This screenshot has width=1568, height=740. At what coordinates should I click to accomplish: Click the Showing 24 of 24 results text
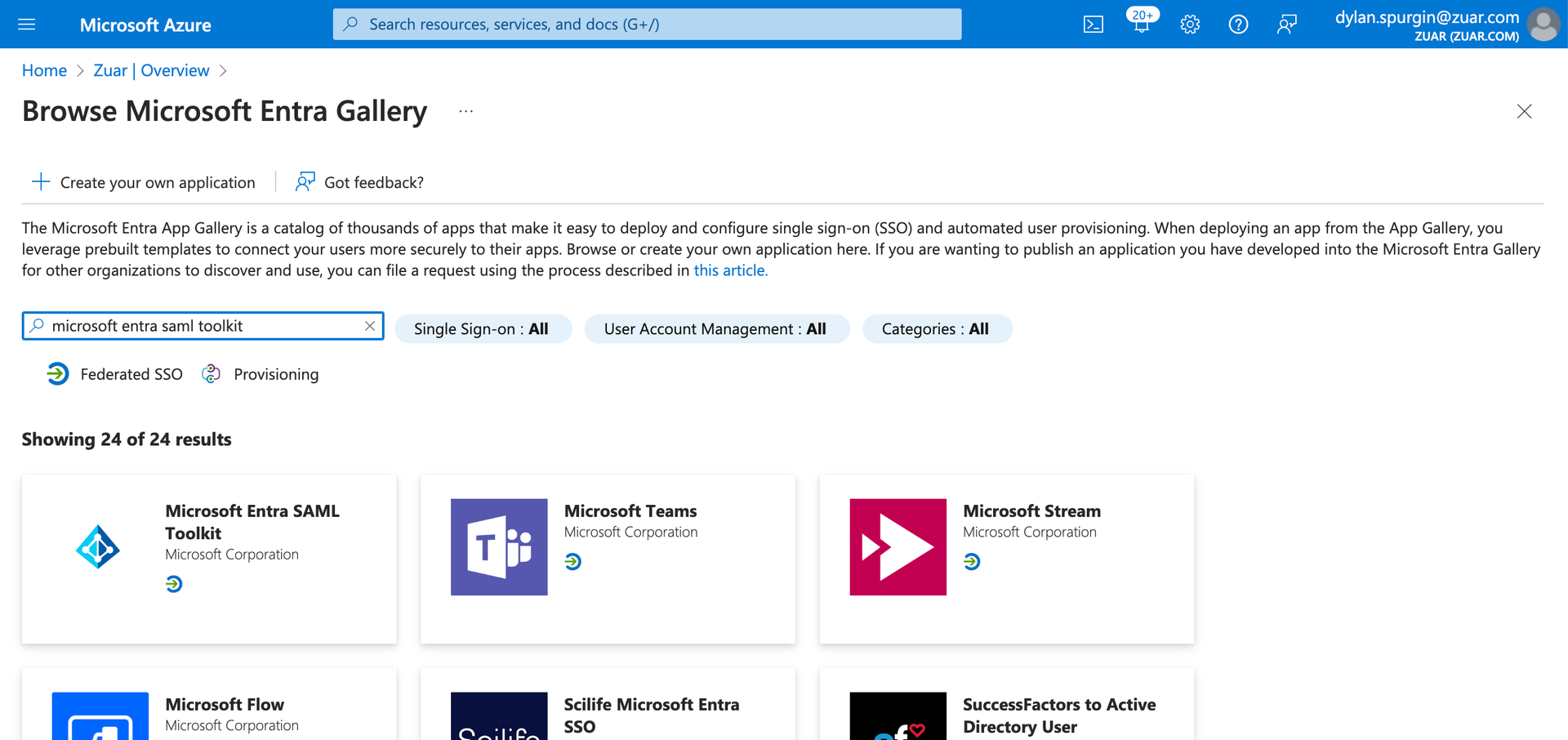[127, 439]
